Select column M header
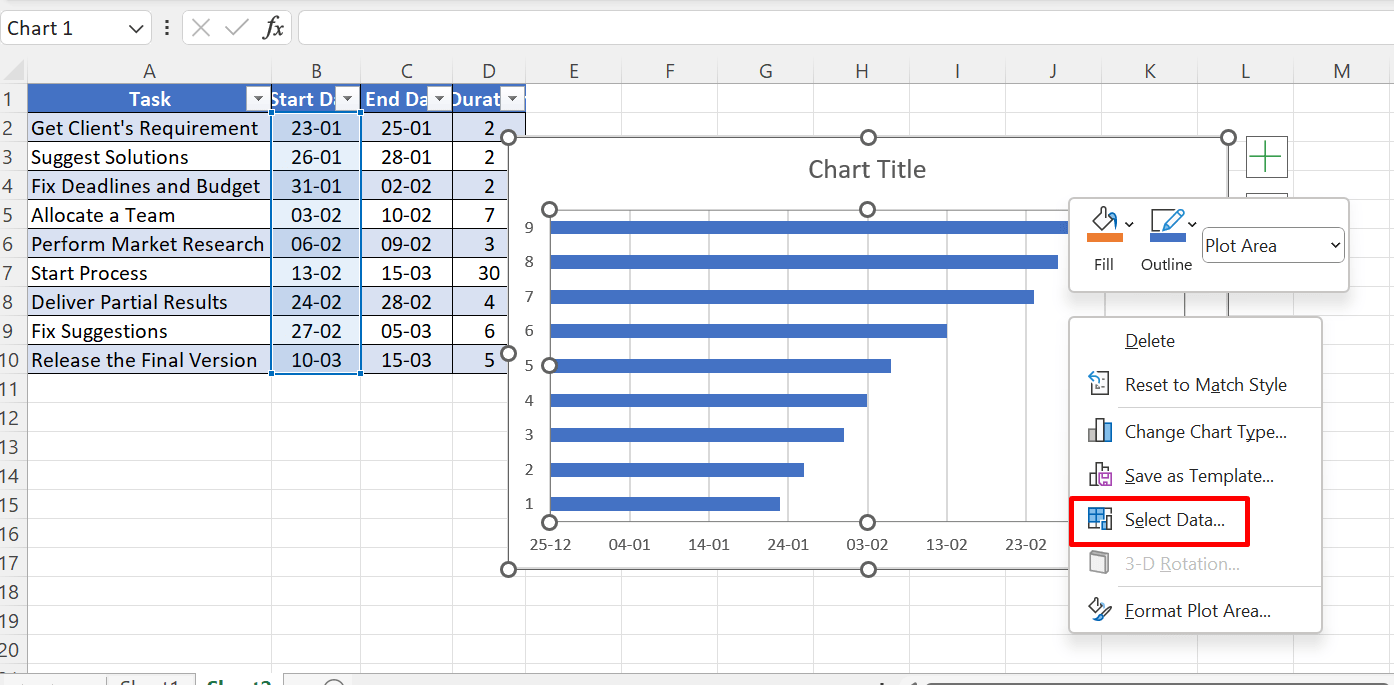 pos(1342,71)
